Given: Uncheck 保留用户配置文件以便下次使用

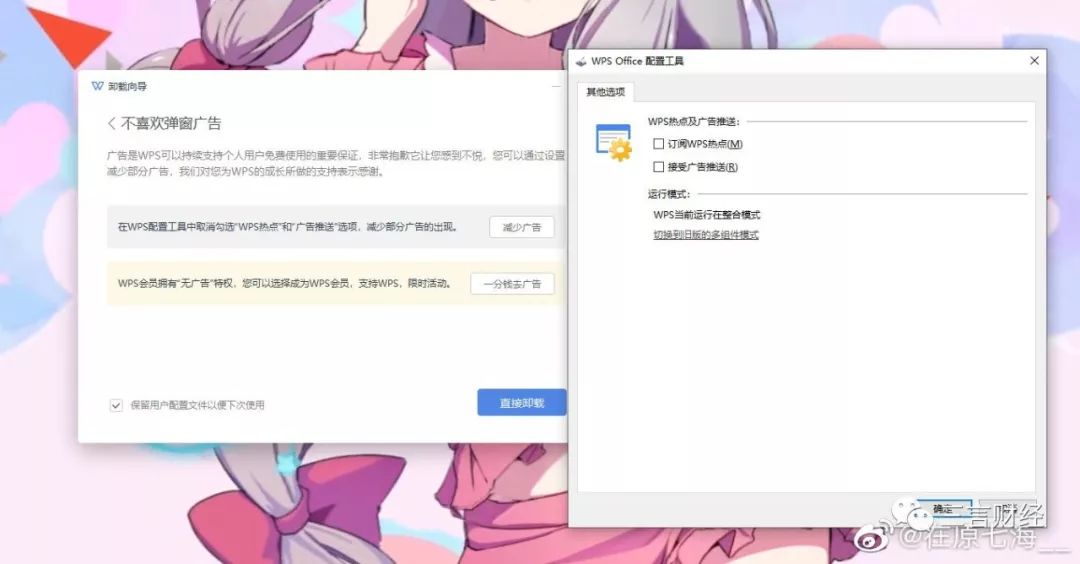Looking at the screenshot, I should click(x=116, y=405).
